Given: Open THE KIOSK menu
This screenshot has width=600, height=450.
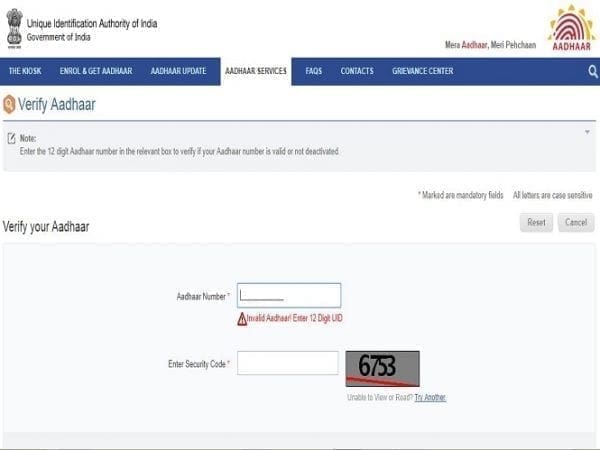Looking at the screenshot, I should (x=25, y=71).
